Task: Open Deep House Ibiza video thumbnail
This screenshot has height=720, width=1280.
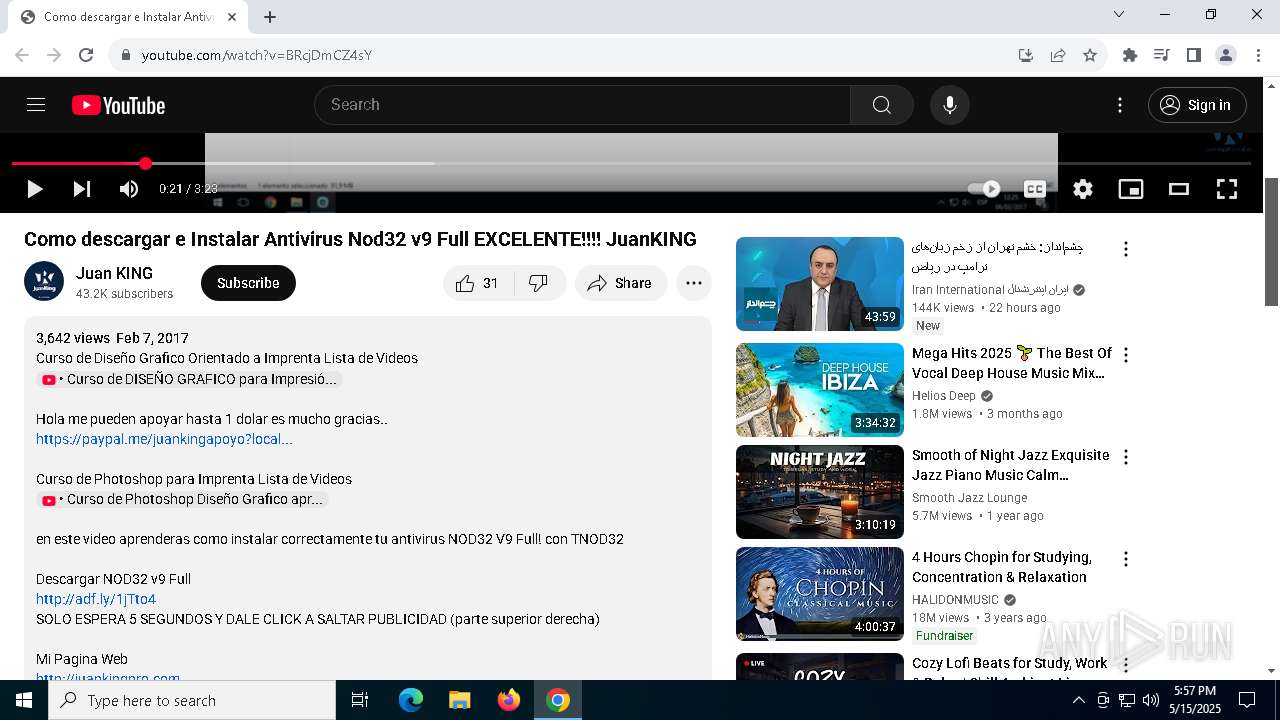Action: (x=820, y=390)
